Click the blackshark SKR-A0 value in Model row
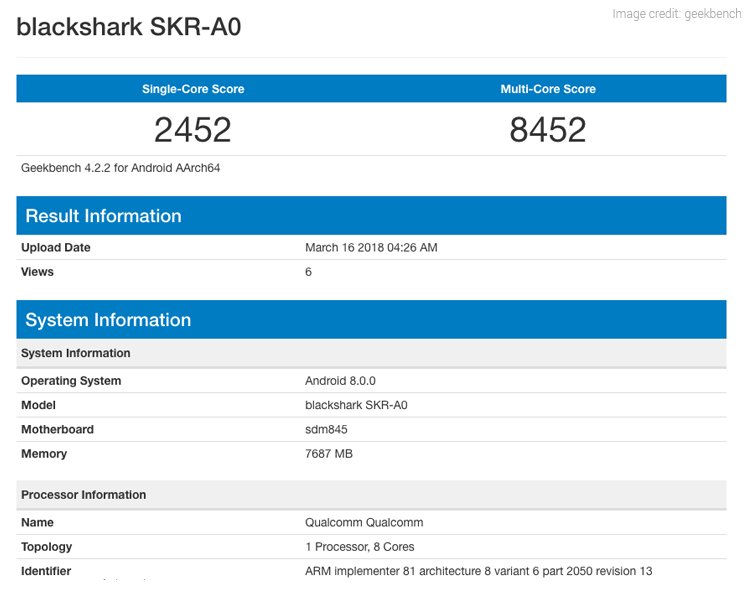 pos(356,405)
